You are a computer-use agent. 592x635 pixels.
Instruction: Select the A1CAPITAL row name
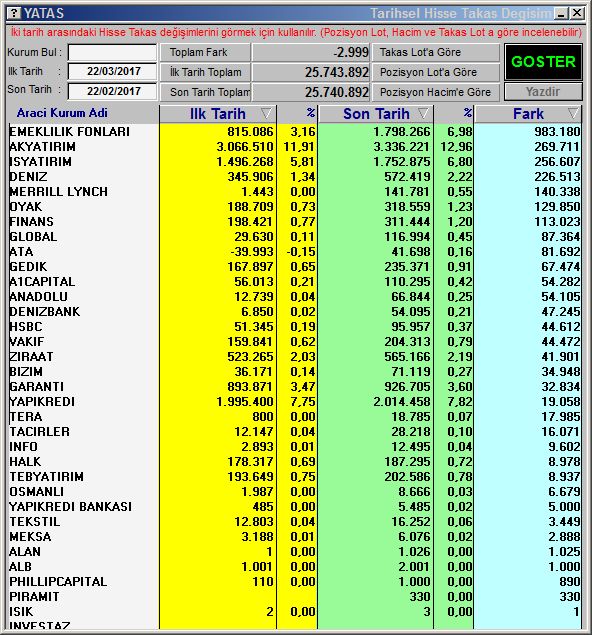42,281
